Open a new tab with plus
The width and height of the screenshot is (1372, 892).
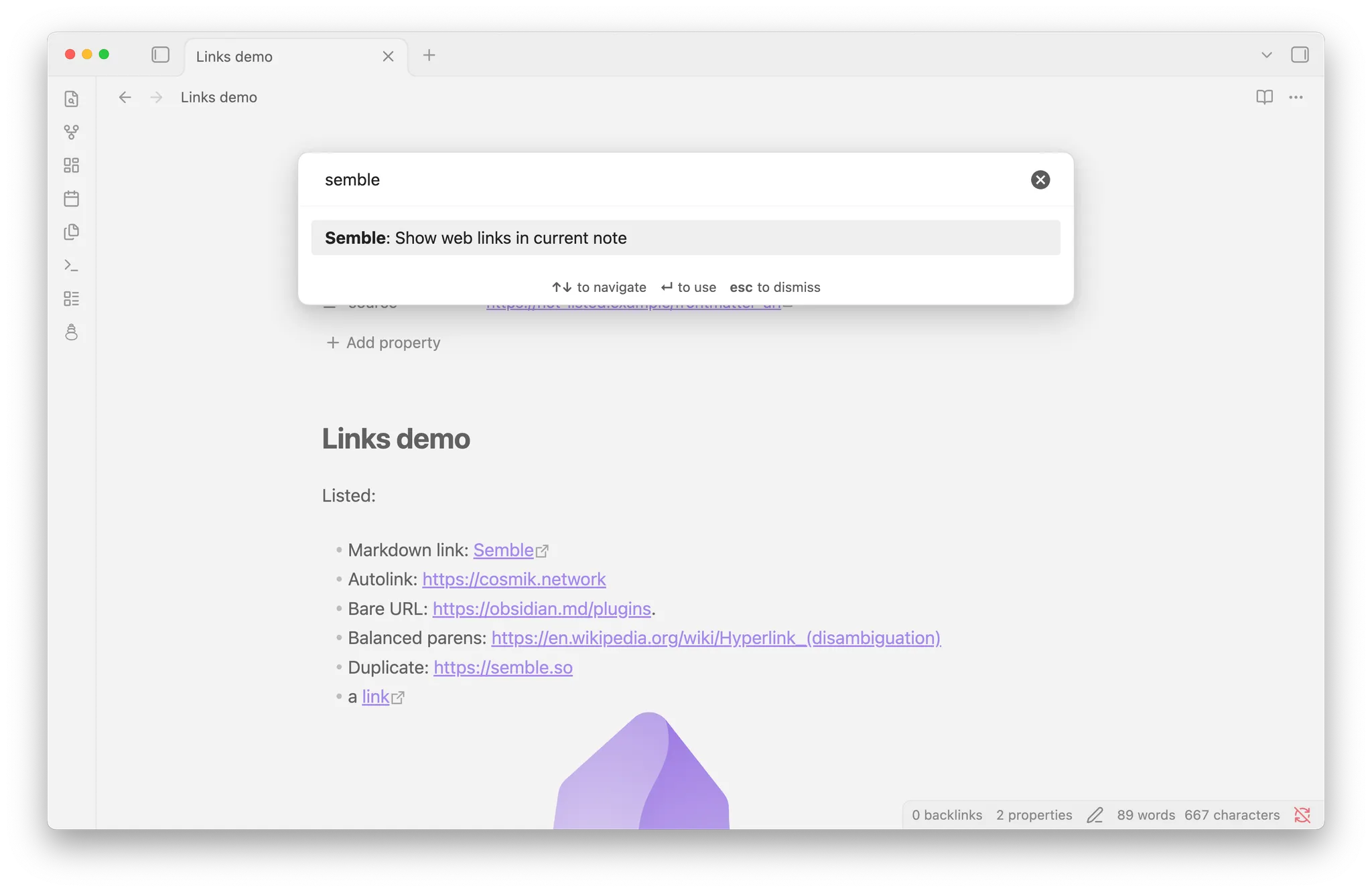tap(429, 56)
